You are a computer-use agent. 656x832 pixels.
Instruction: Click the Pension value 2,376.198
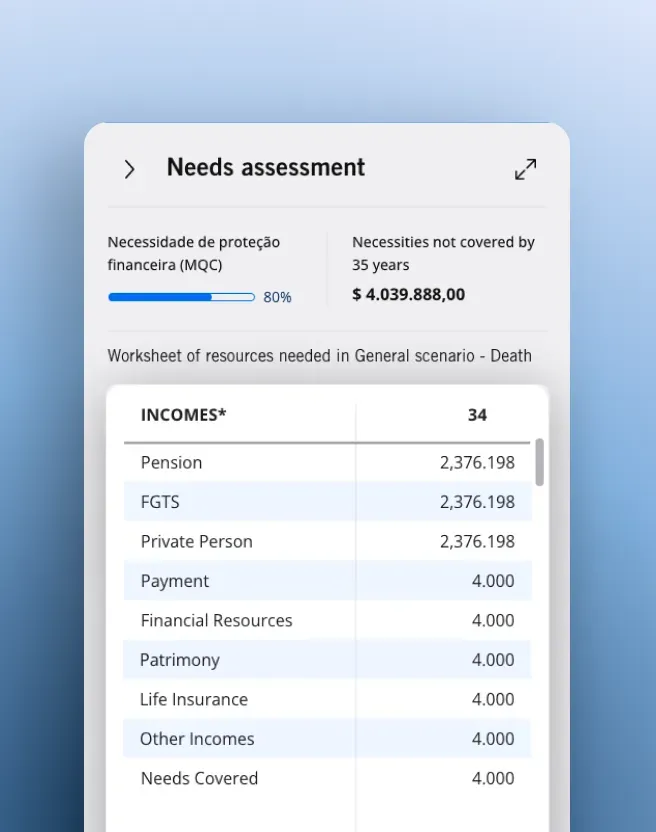click(477, 463)
